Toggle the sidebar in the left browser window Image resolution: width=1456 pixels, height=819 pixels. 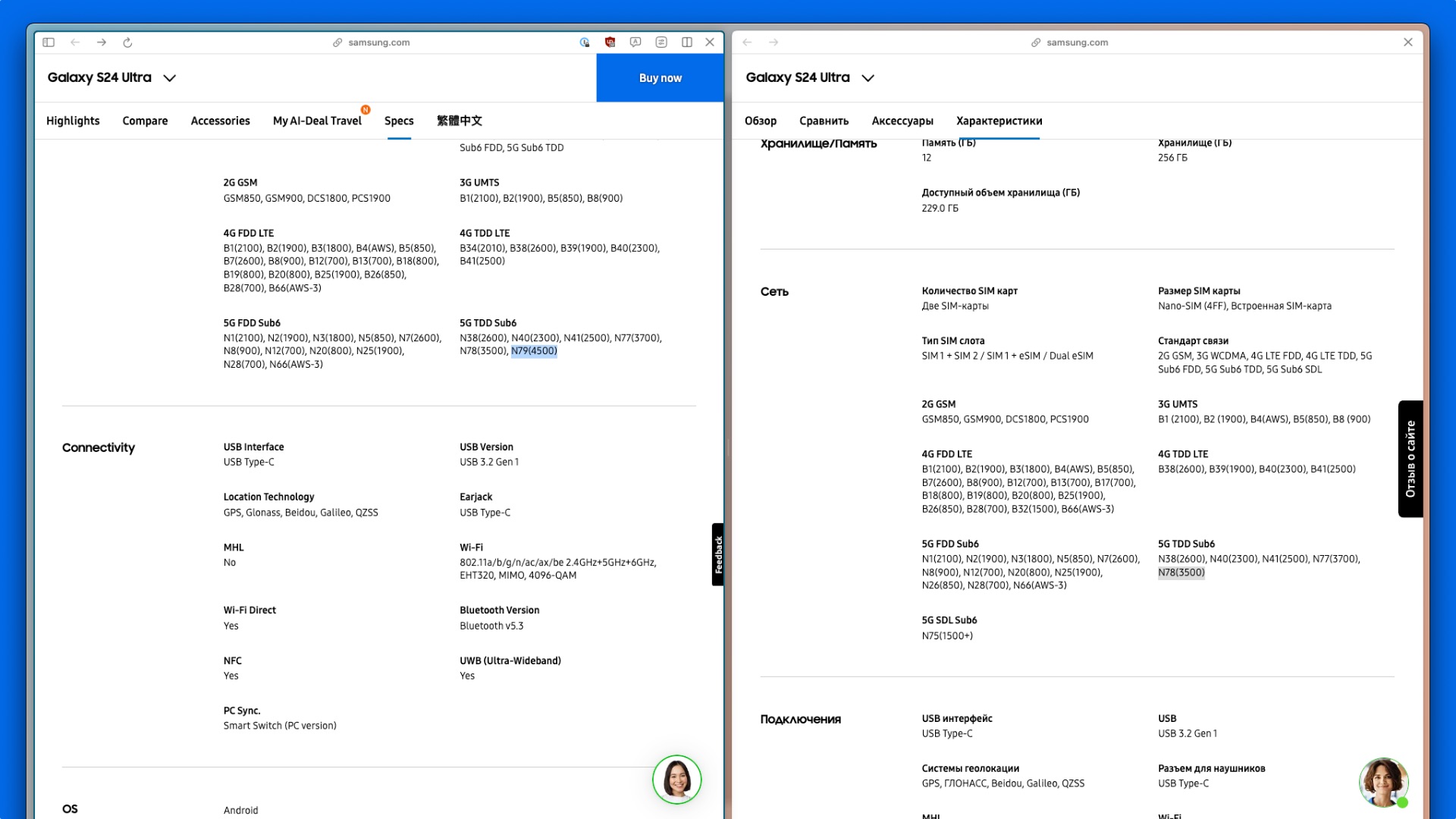pyautogui.click(x=49, y=42)
